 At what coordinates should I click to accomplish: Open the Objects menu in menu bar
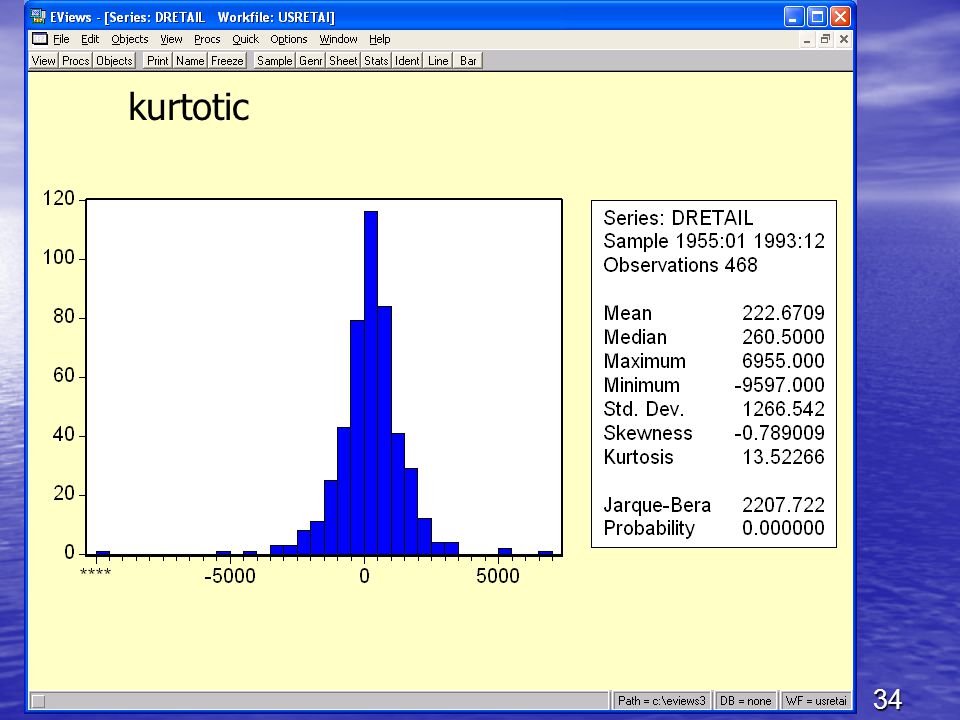tap(130, 39)
